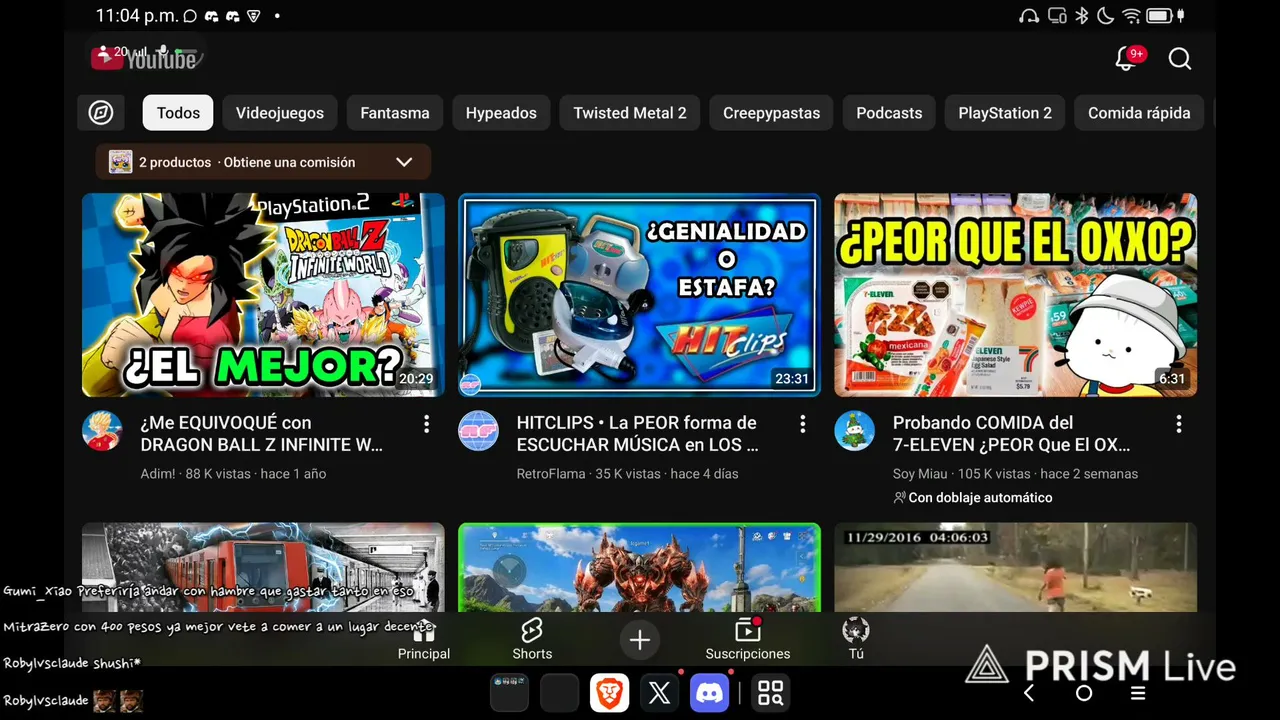Viewport: 1280px width, 720px height.
Task: Launch Brave browser from taskbar
Action: tap(609, 693)
